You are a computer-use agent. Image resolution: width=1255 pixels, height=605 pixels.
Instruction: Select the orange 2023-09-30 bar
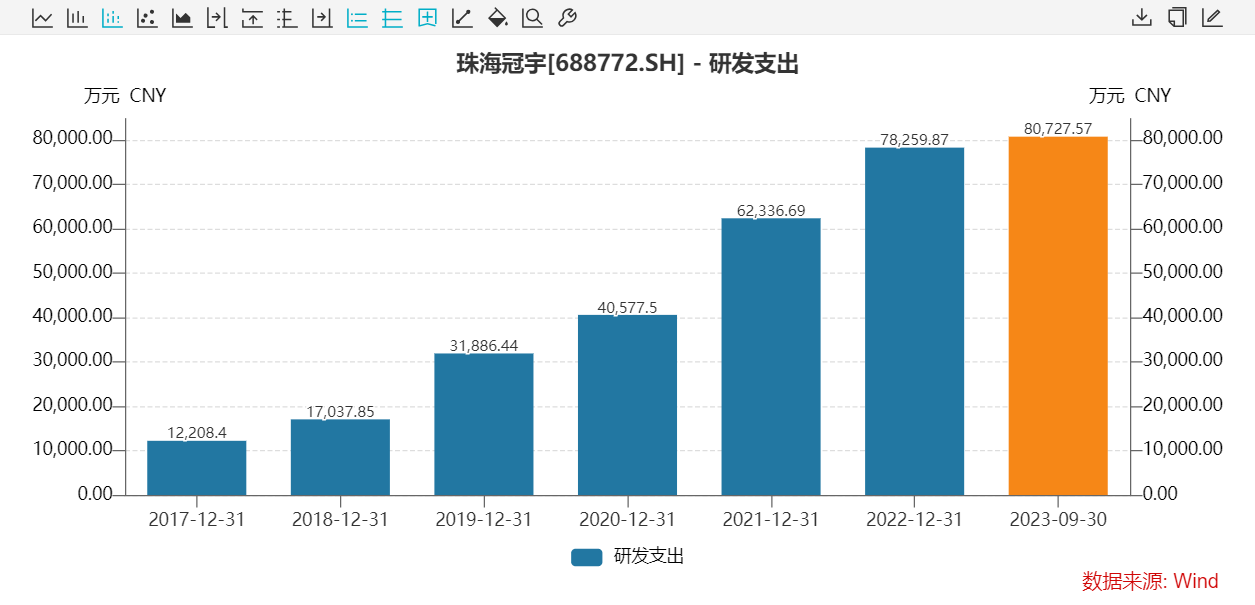point(1058,316)
